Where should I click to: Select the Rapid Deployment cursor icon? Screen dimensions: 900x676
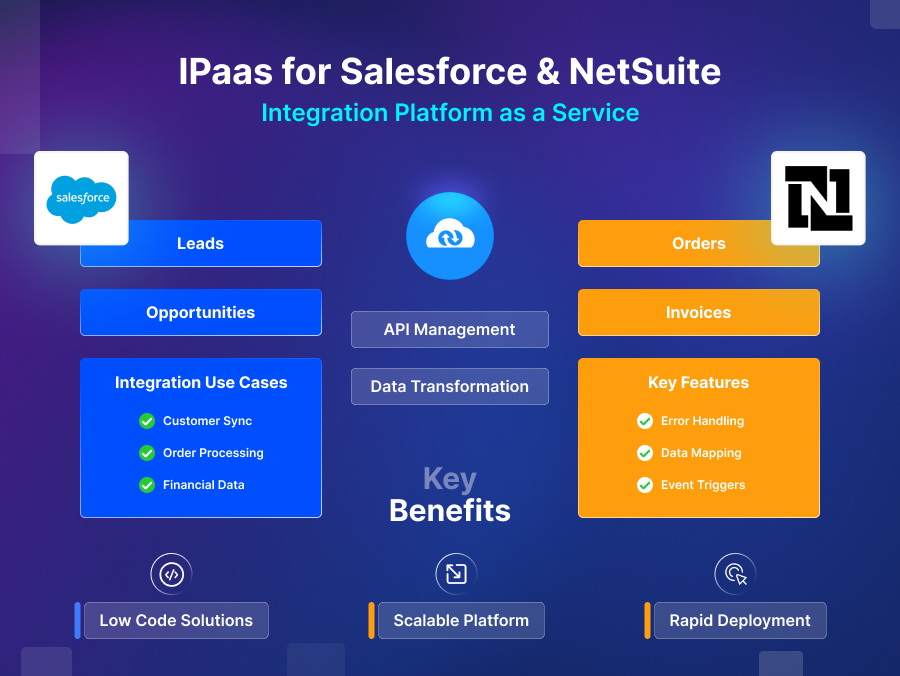[735, 573]
